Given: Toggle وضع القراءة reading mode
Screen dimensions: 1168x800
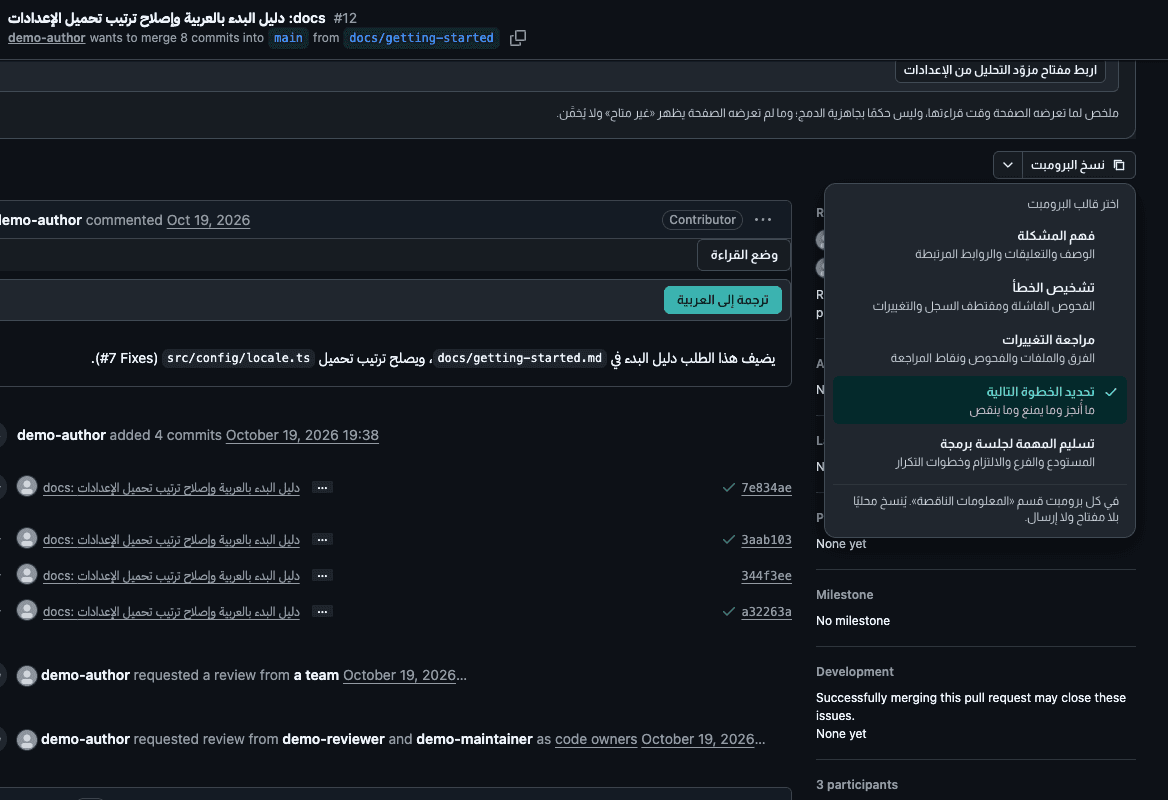Looking at the screenshot, I should [x=743, y=255].
